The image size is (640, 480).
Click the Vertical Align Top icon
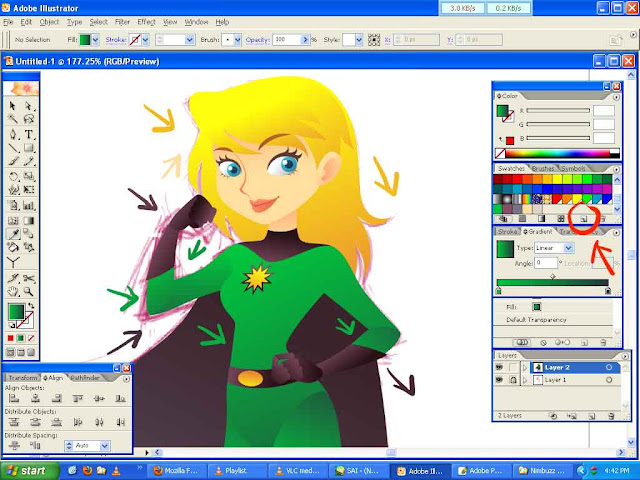click(x=78, y=398)
